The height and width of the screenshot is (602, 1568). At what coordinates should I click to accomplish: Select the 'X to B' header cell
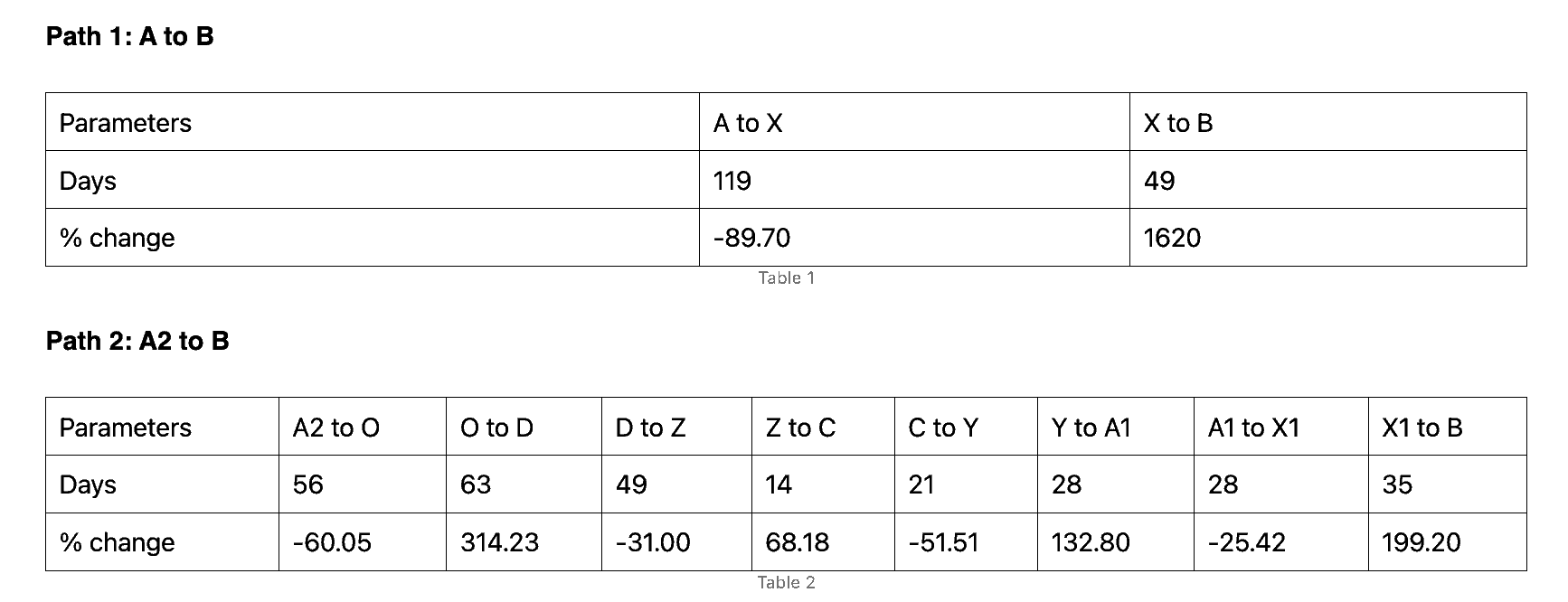tap(1327, 122)
